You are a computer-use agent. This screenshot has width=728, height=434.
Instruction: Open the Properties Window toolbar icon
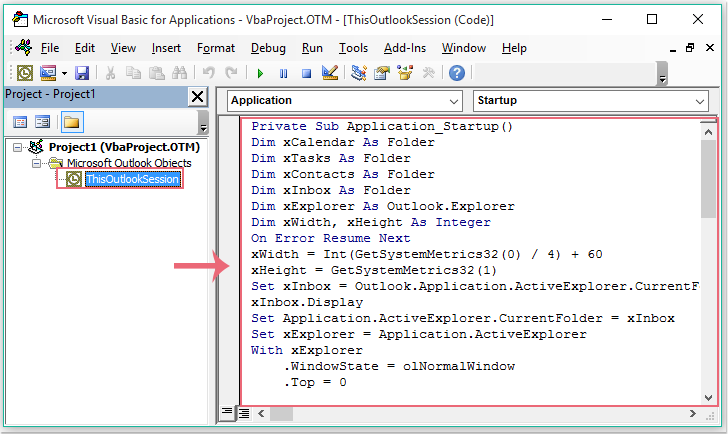click(381, 73)
